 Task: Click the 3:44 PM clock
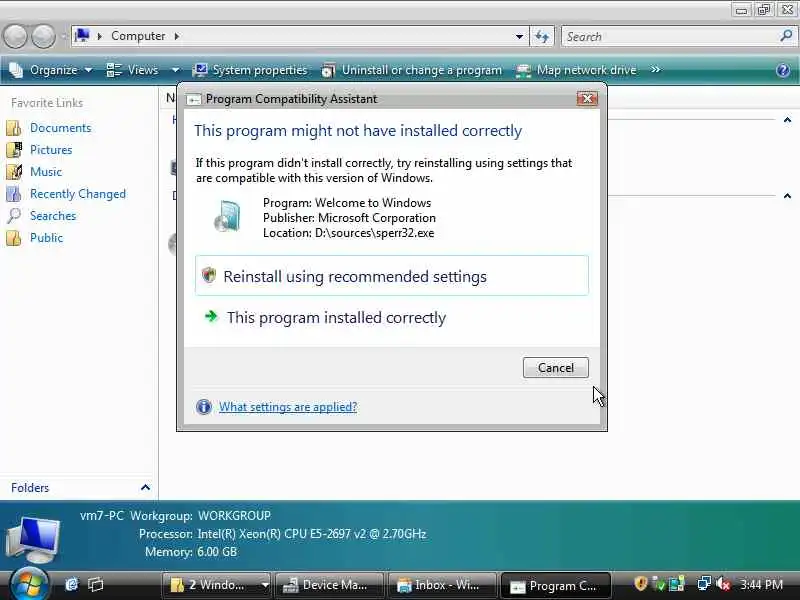pyautogui.click(x=761, y=585)
